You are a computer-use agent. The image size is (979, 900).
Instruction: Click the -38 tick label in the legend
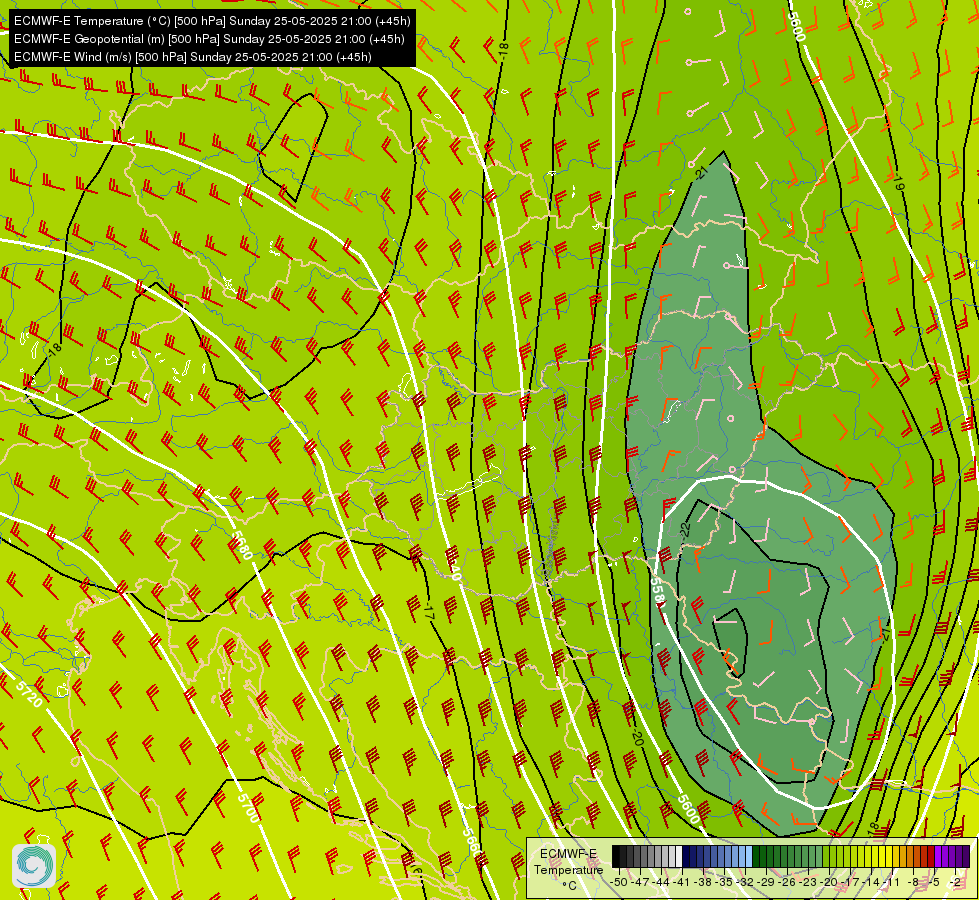pos(703,882)
